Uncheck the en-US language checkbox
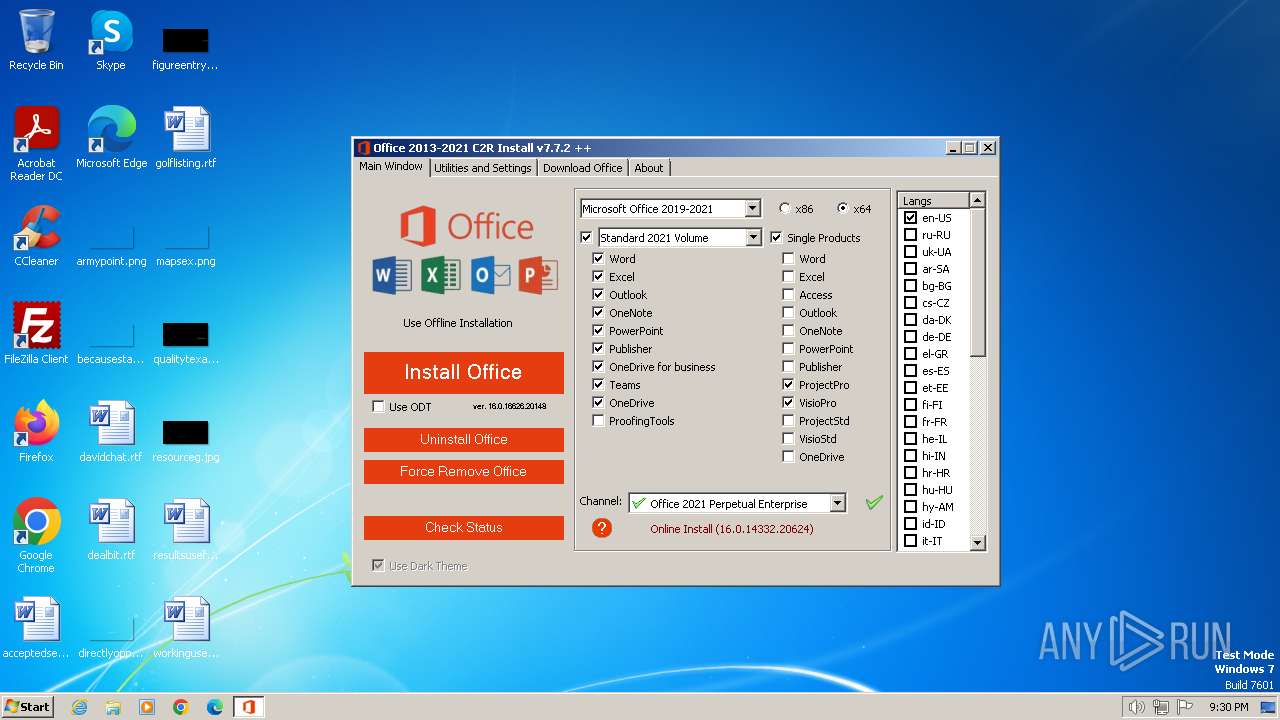The height and width of the screenshot is (720, 1280). pyautogui.click(x=910, y=218)
